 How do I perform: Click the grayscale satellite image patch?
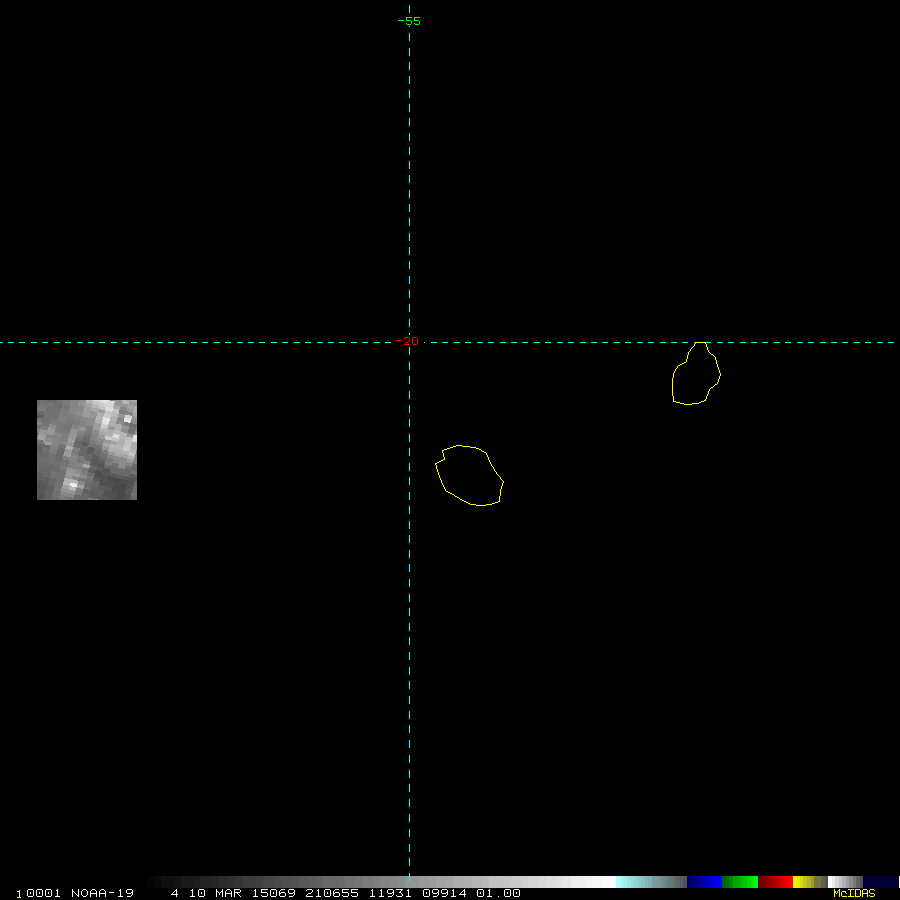point(87,449)
